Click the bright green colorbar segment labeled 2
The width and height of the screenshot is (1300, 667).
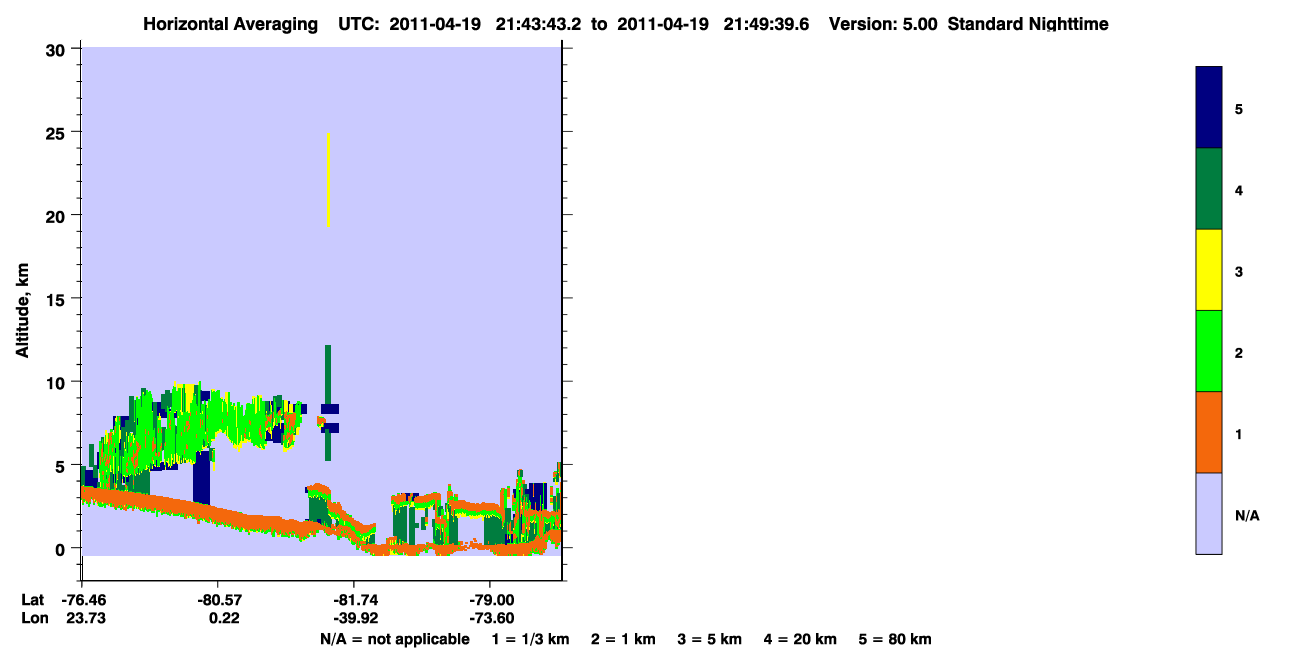pyautogui.click(x=1209, y=351)
